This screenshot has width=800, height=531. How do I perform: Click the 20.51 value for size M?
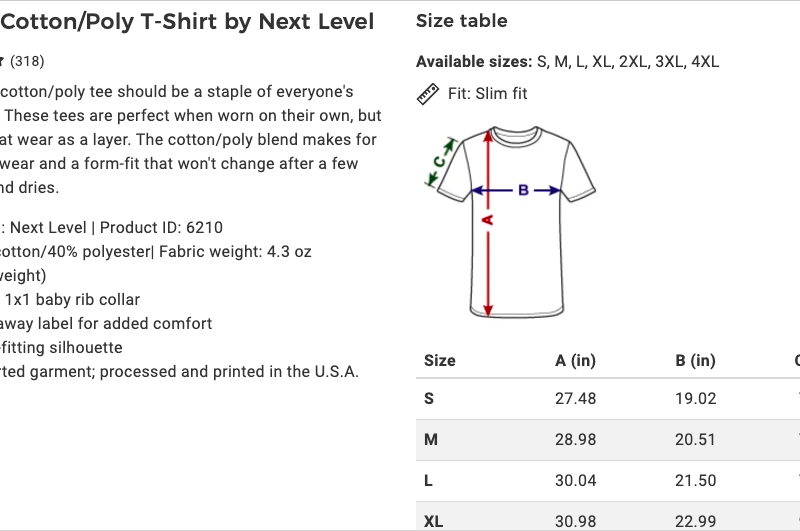pyautogui.click(x=695, y=439)
